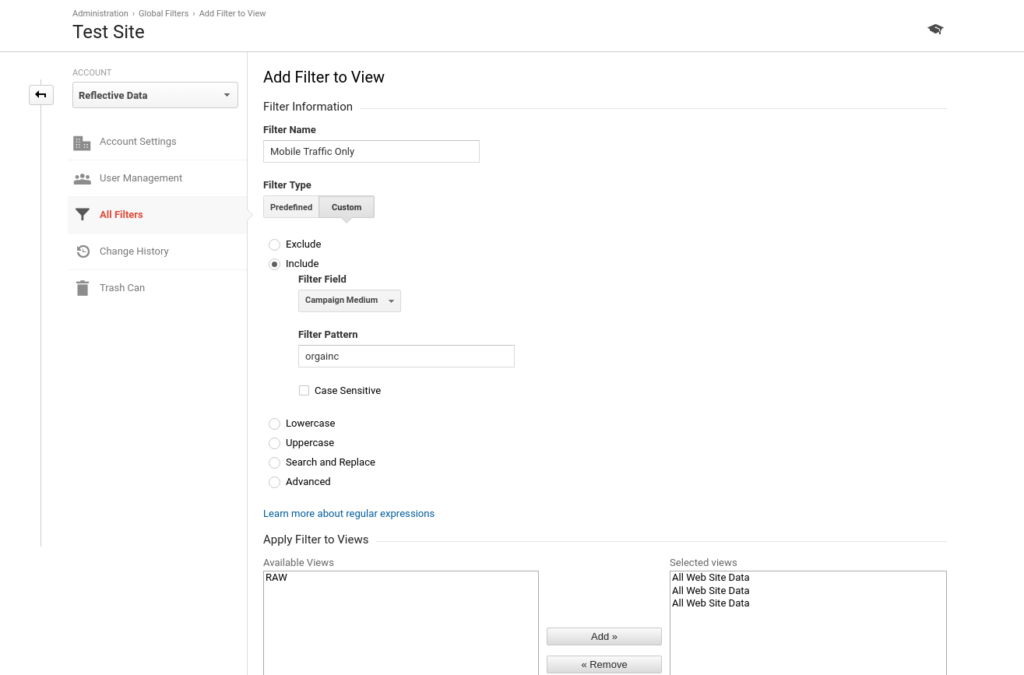Open Learn more about regular expressions link
The image size is (1024, 675).
(x=348, y=514)
